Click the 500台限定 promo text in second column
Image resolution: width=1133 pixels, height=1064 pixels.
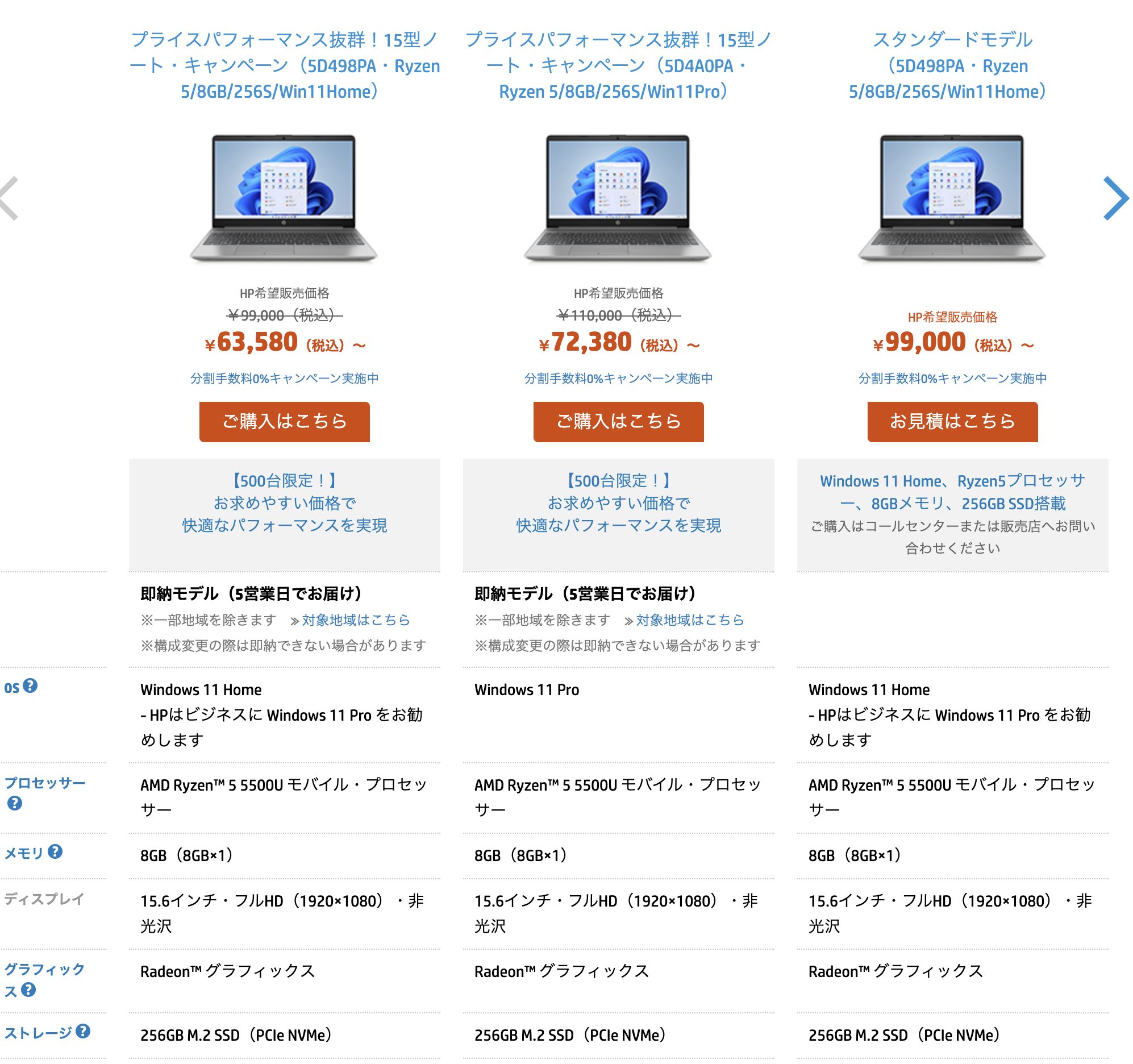coord(618,503)
